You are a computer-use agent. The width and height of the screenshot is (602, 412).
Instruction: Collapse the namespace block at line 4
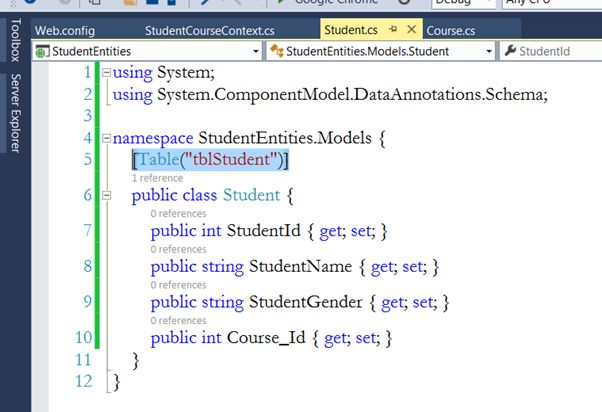[x=106, y=138]
